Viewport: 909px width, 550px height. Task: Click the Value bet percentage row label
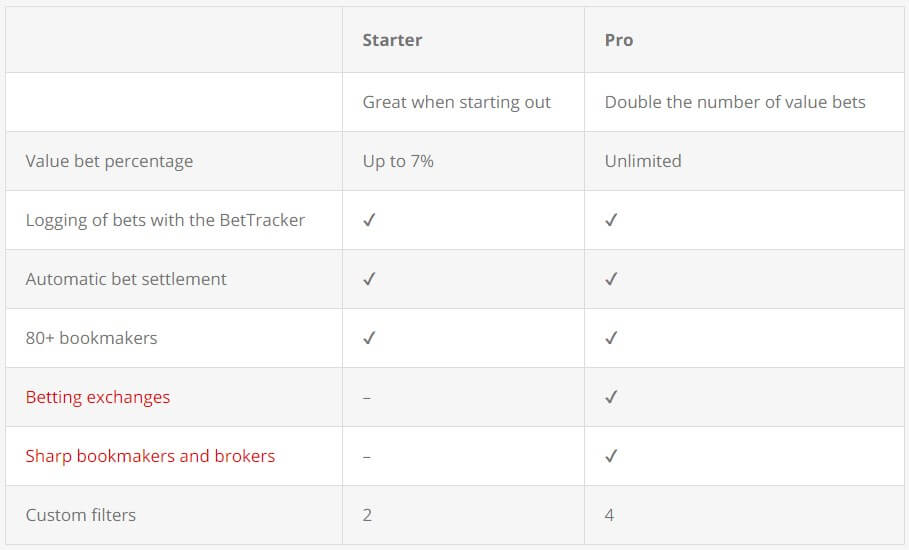pyautogui.click(x=109, y=161)
